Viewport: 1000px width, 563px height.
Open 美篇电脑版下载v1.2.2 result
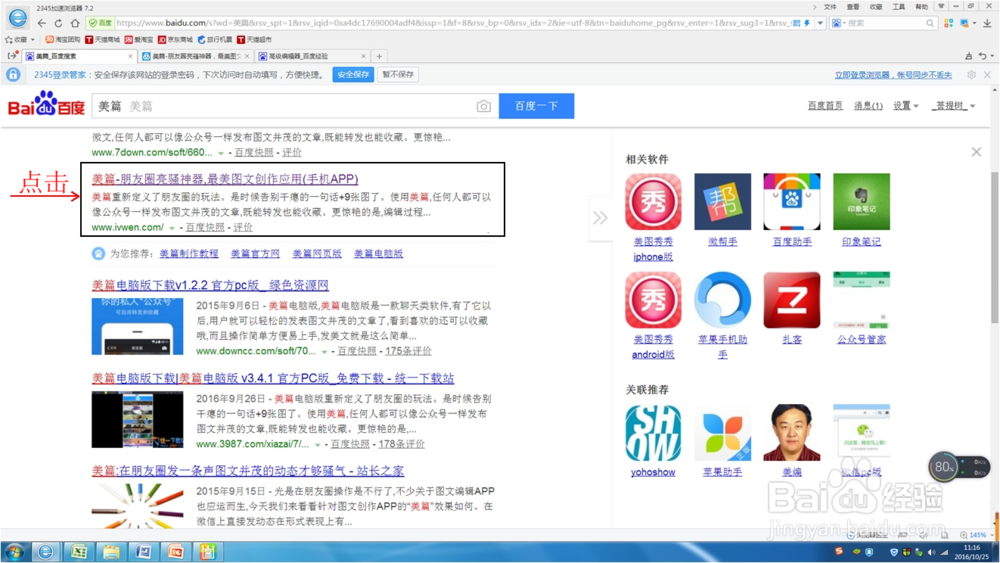[x=210, y=285]
